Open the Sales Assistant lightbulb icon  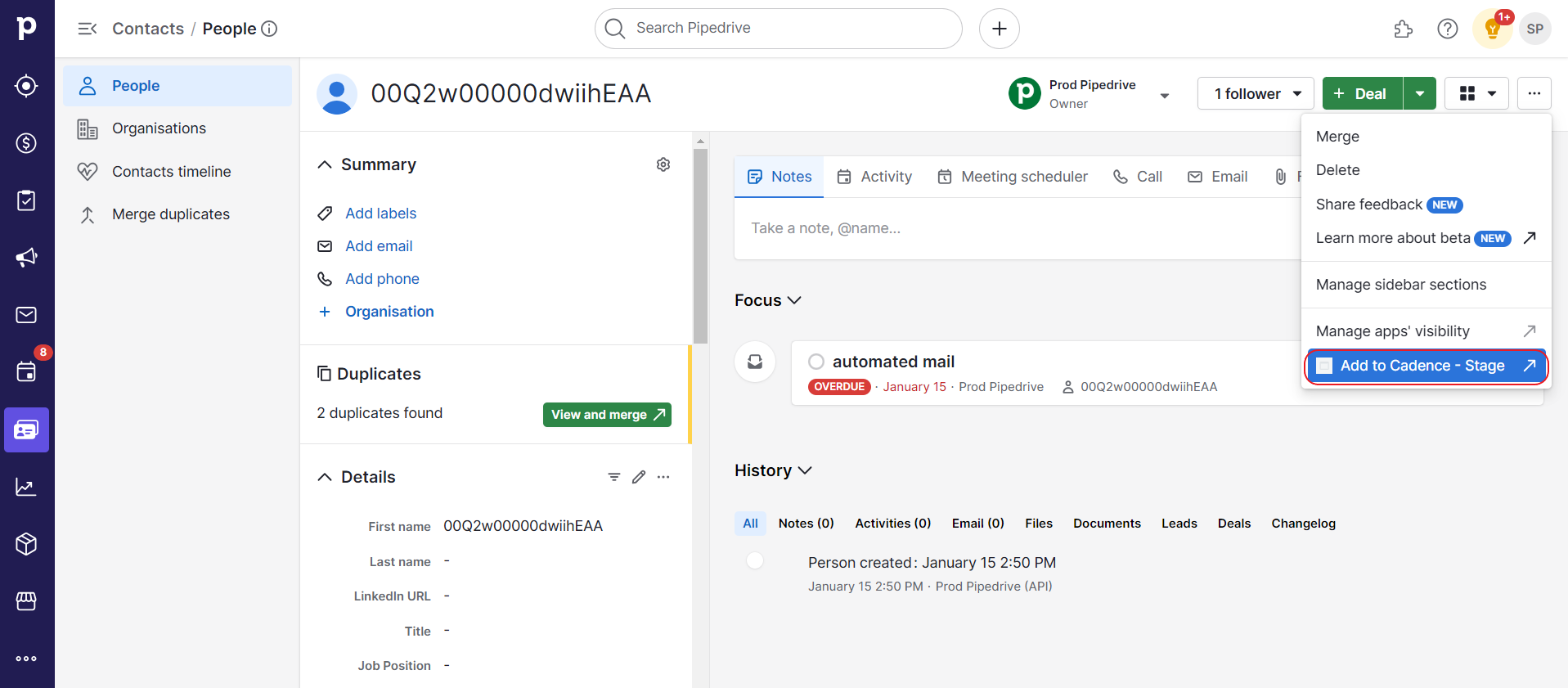pos(1493,29)
